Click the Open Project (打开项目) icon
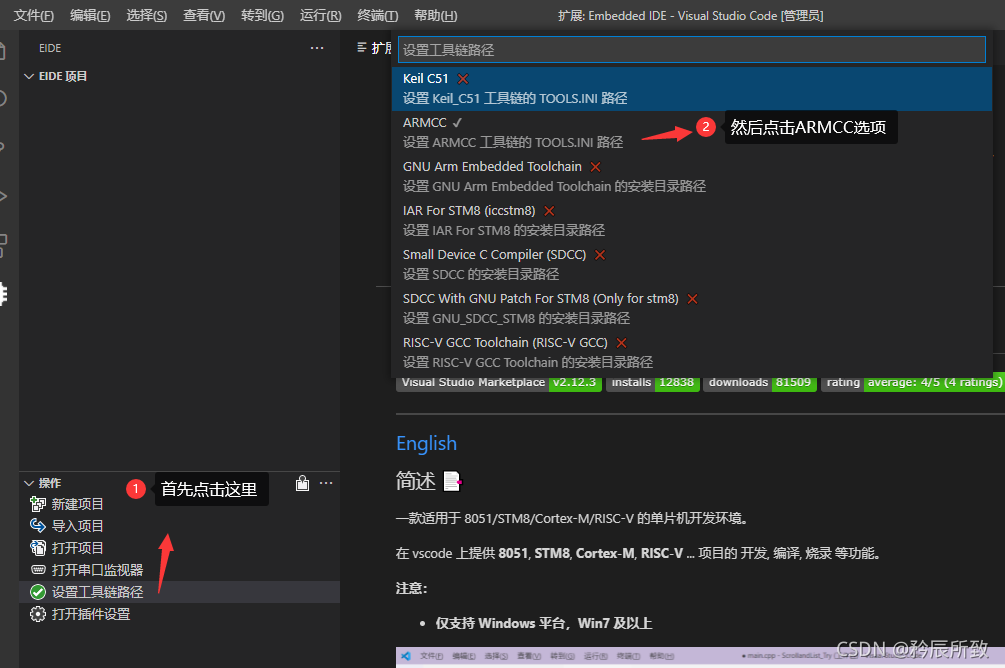The image size is (1005, 668). 38,548
